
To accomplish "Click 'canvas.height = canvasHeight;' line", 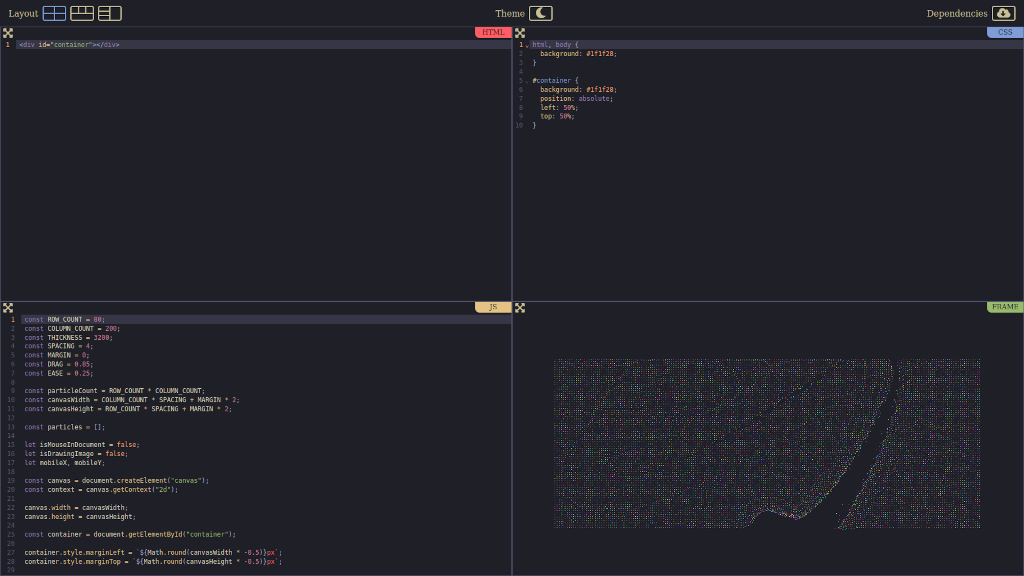I will 80,517.
